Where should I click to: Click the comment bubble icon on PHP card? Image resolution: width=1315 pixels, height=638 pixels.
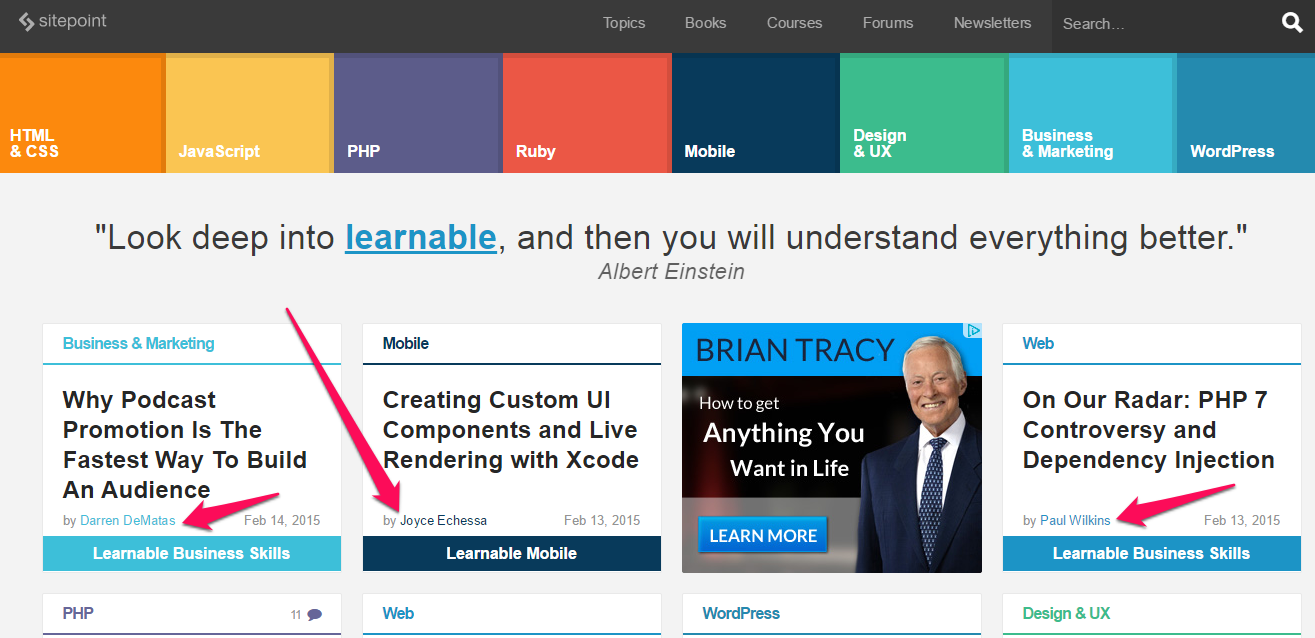[x=315, y=615]
